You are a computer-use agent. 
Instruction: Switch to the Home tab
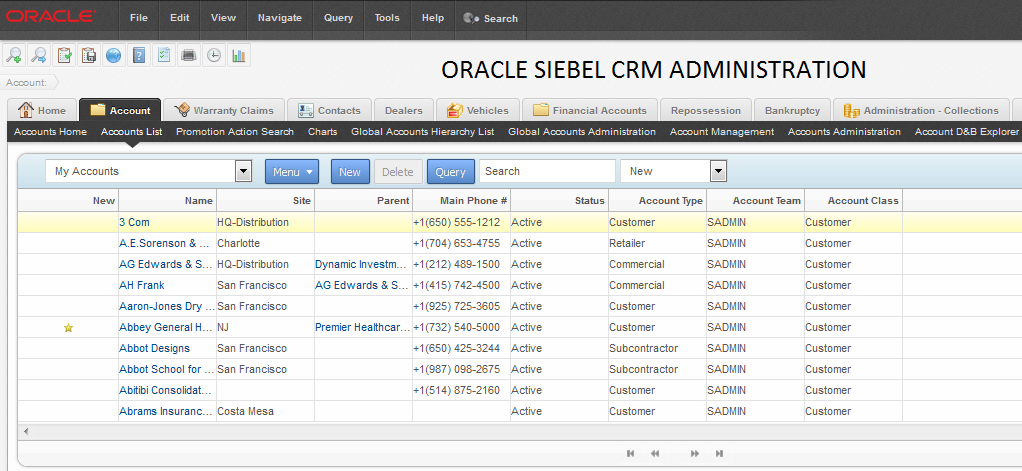(42, 110)
